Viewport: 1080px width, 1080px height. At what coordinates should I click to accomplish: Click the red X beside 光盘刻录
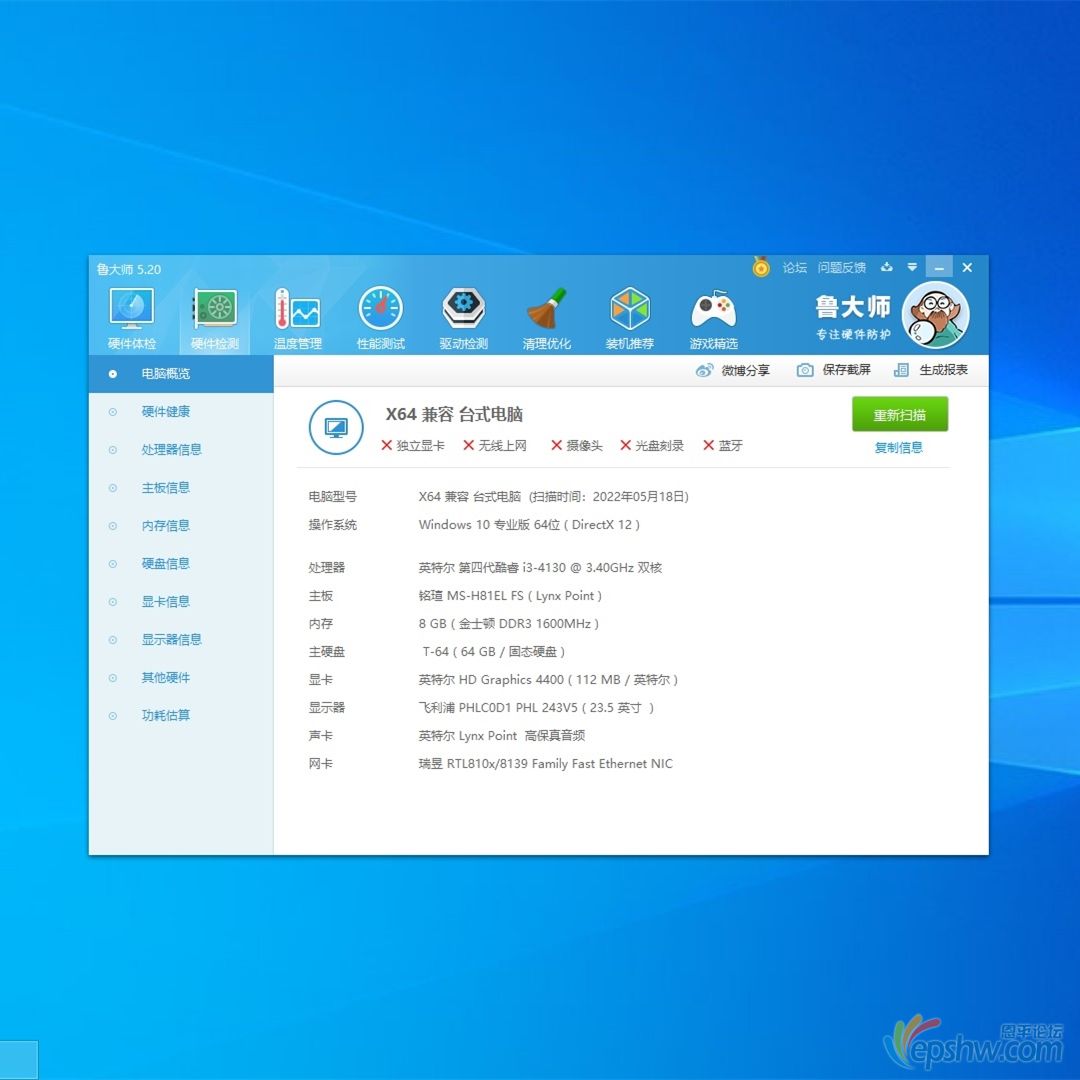click(x=625, y=446)
